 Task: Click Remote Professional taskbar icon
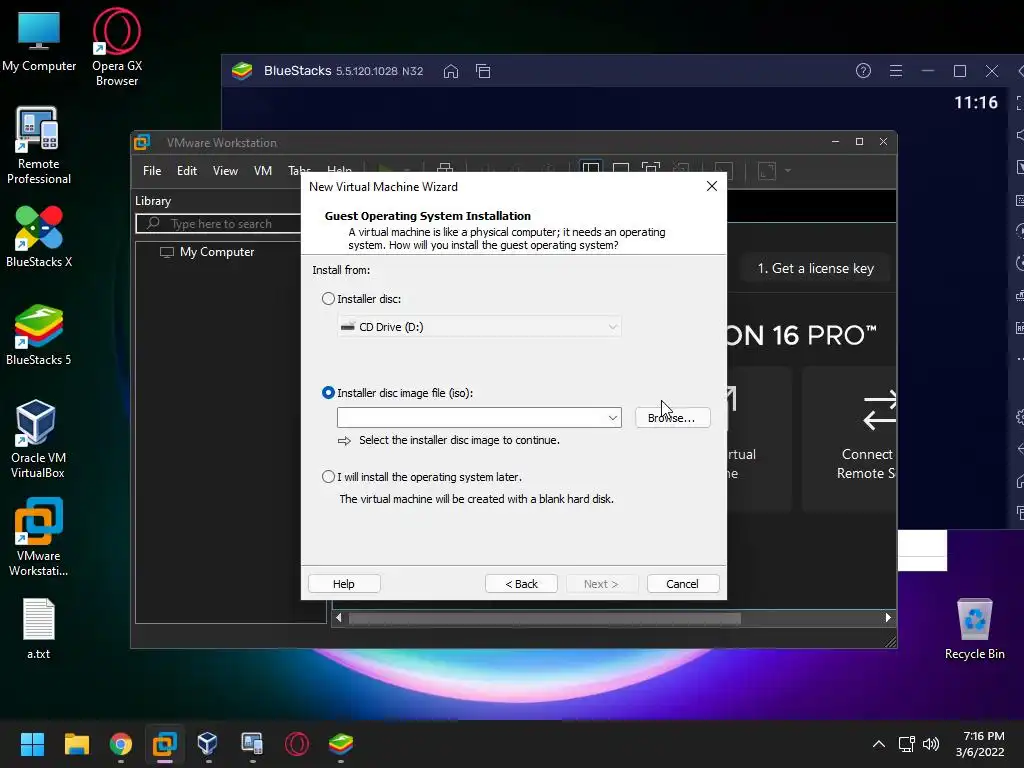pos(252,744)
